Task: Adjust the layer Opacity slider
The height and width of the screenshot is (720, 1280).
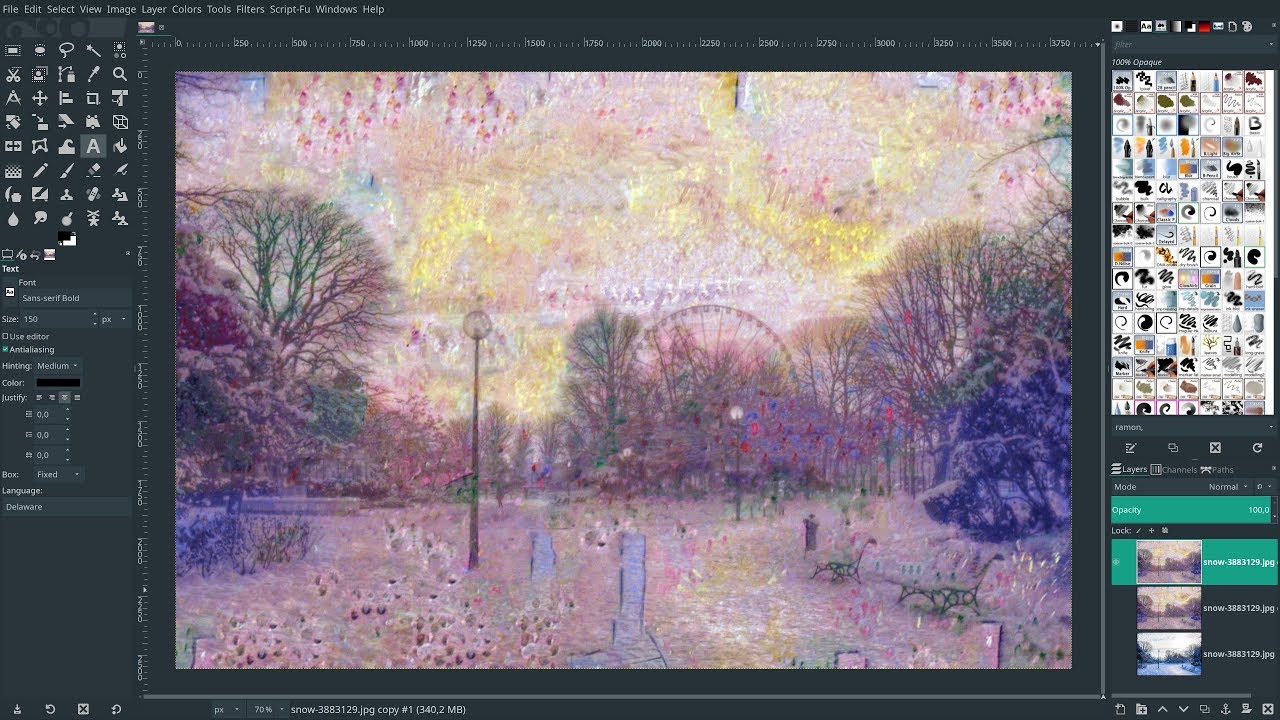Action: pos(1191,510)
